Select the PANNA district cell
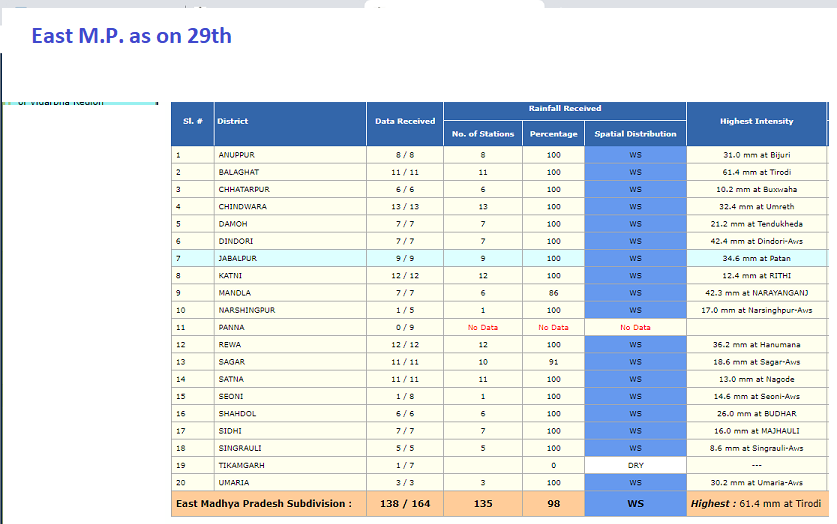The image size is (837, 524). point(290,328)
